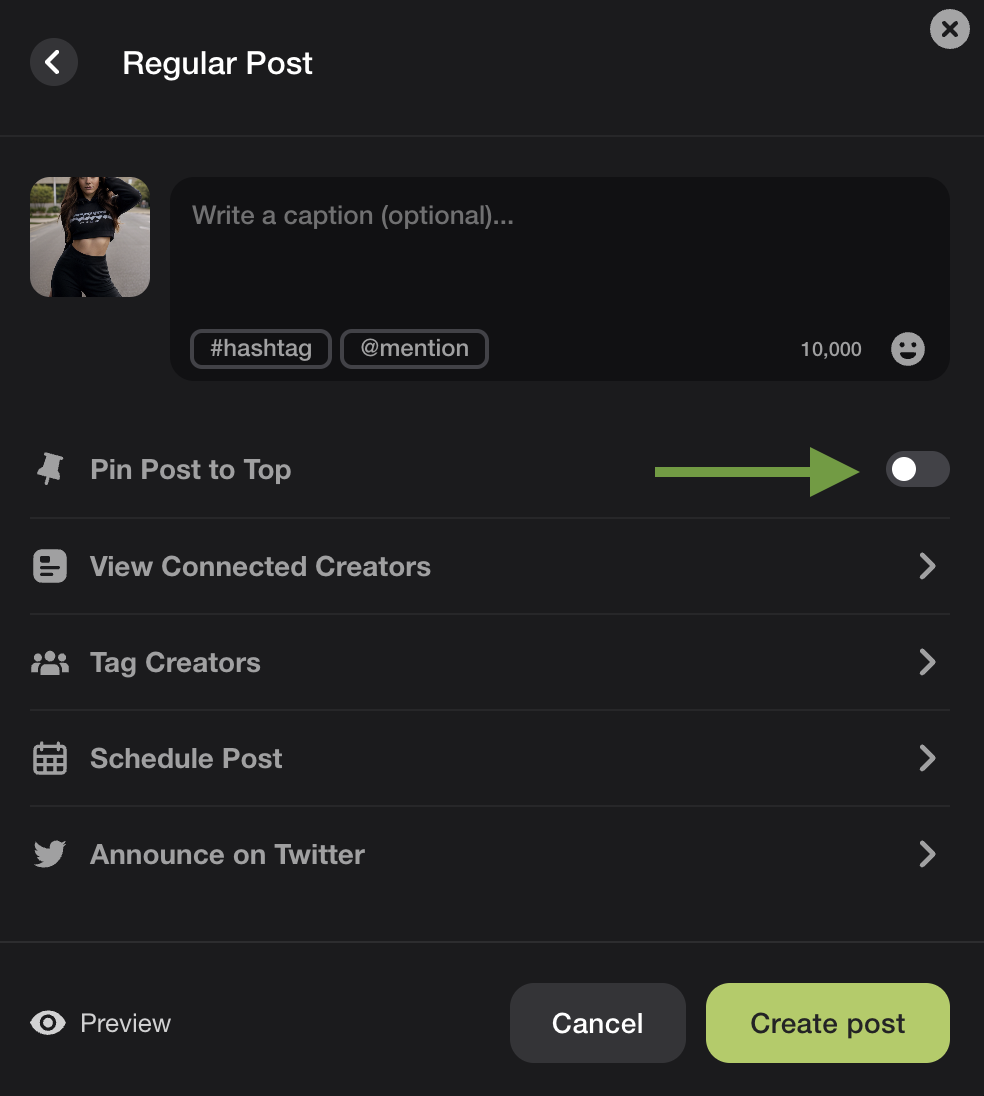Insert a #hashtag into the caption
Viewport: 984px width, 1096px height.
(x=260, y=349)
